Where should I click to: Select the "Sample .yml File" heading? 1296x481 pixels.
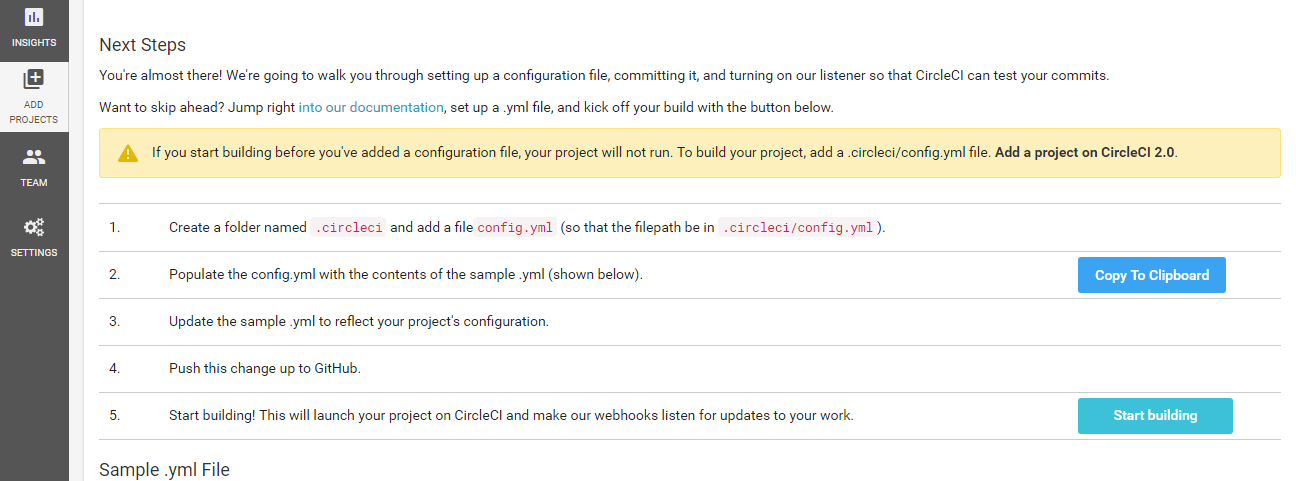pos(164,469)
